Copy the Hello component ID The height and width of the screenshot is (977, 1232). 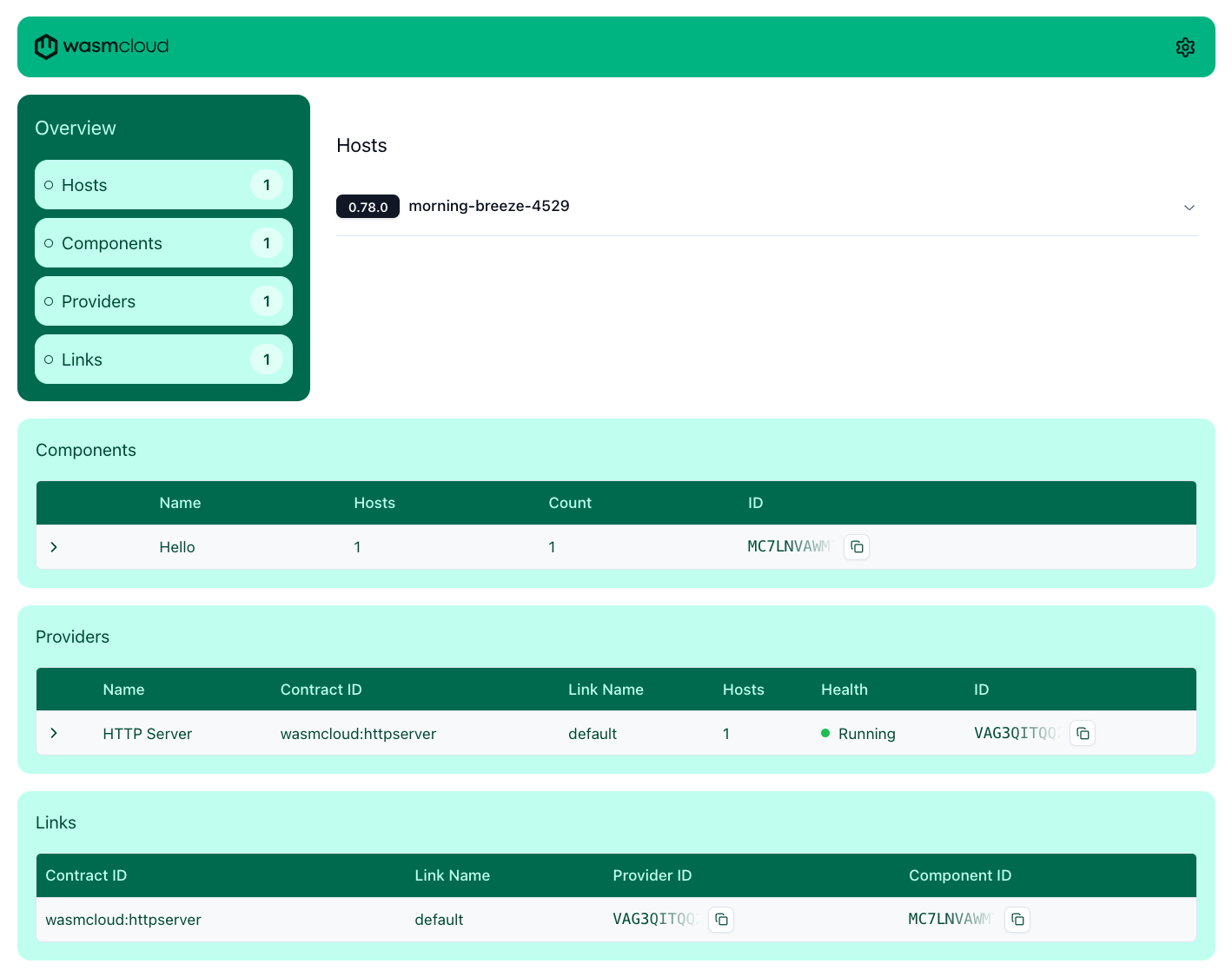tap(857, 546)
